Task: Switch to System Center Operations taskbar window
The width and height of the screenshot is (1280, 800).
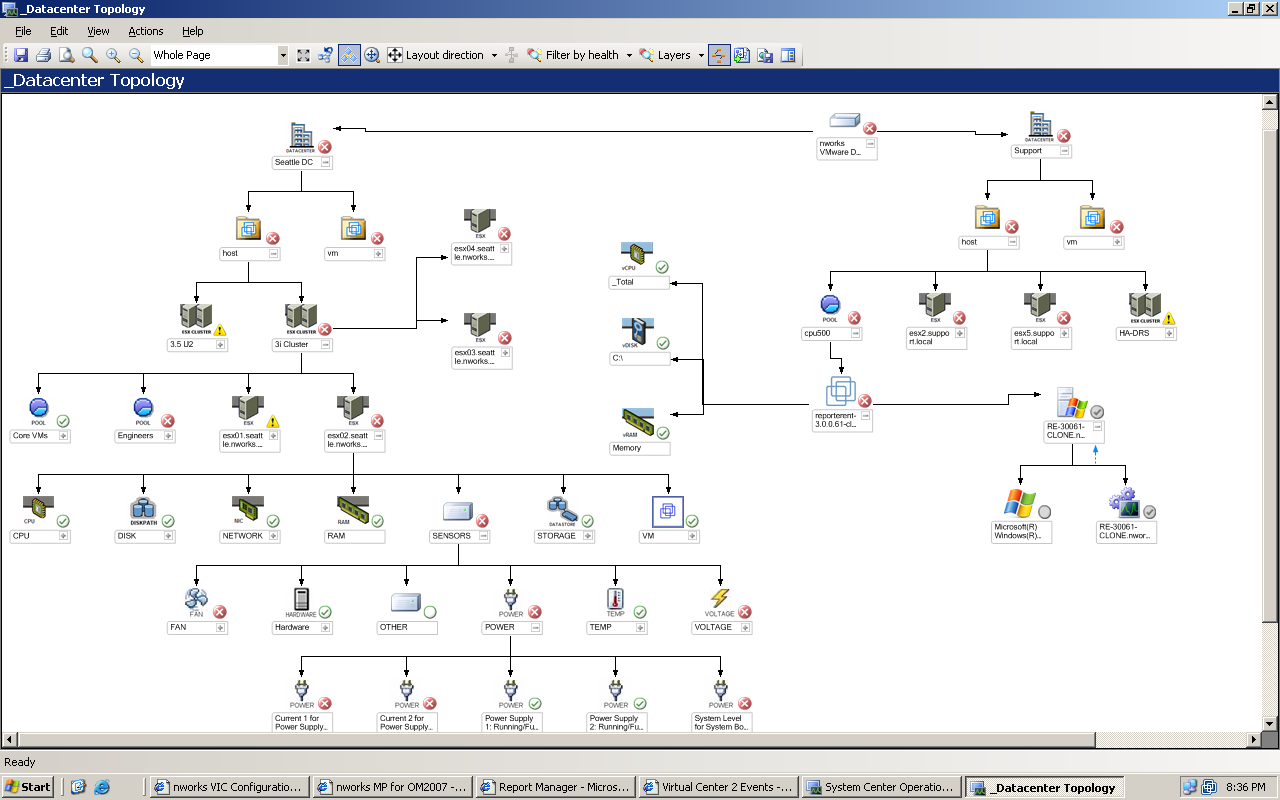Action: click(881, 787)
